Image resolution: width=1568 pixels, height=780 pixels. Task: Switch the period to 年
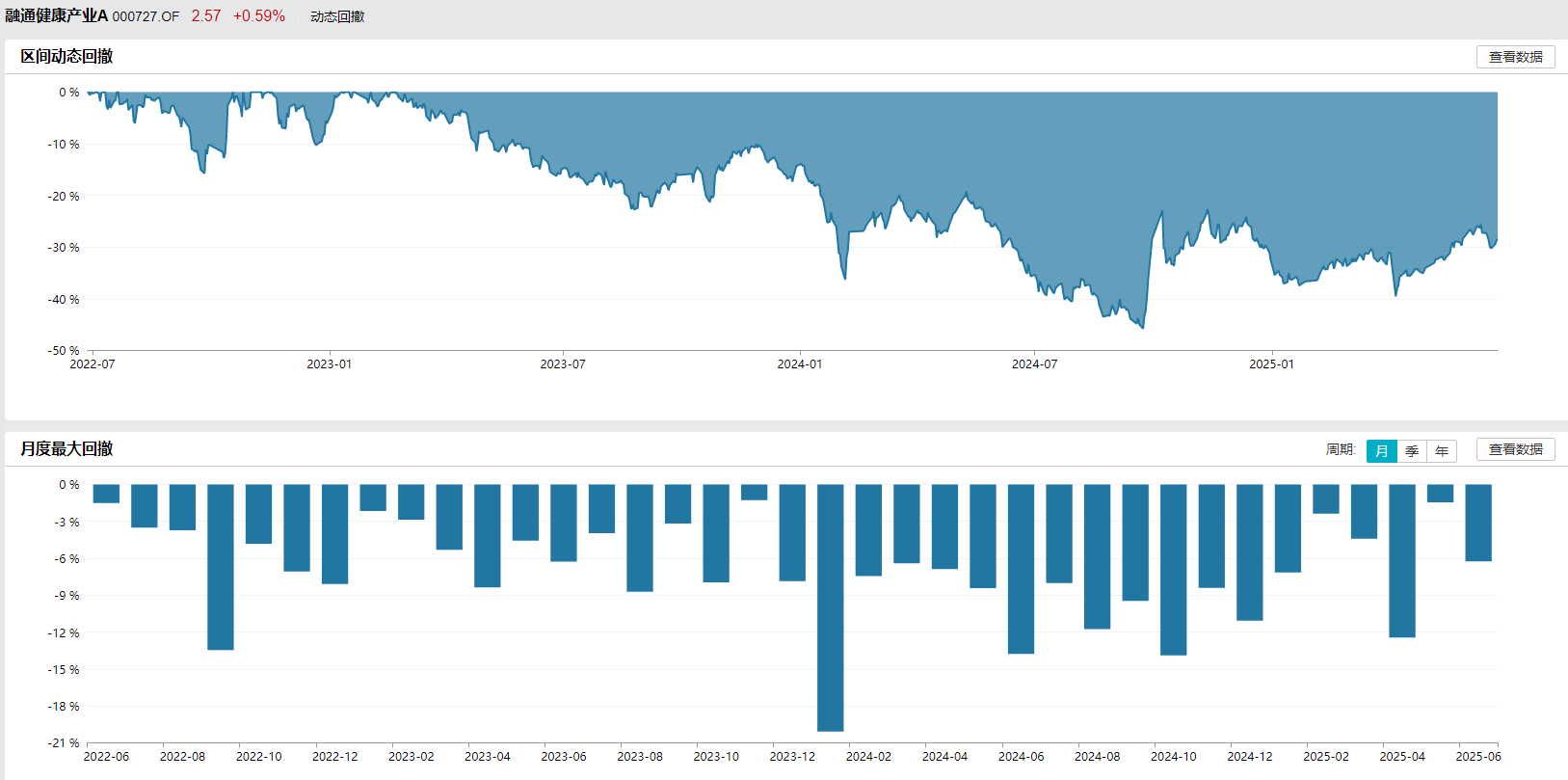[x=1442, y=451]
